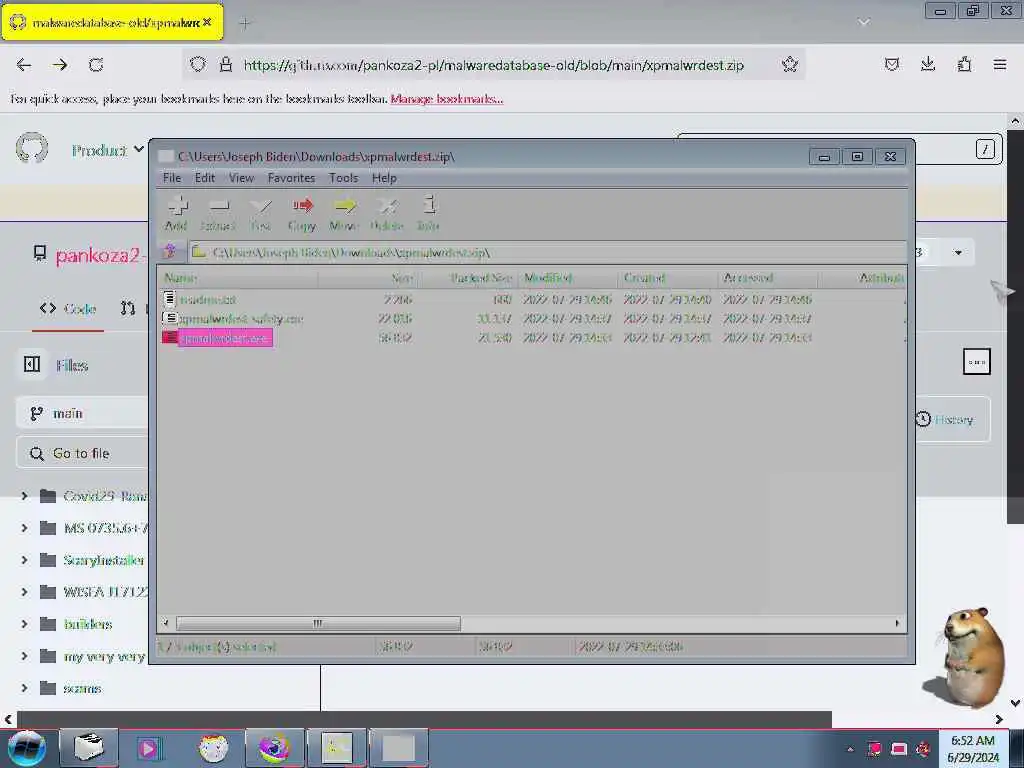Open the main branch selector

point(82,413)
